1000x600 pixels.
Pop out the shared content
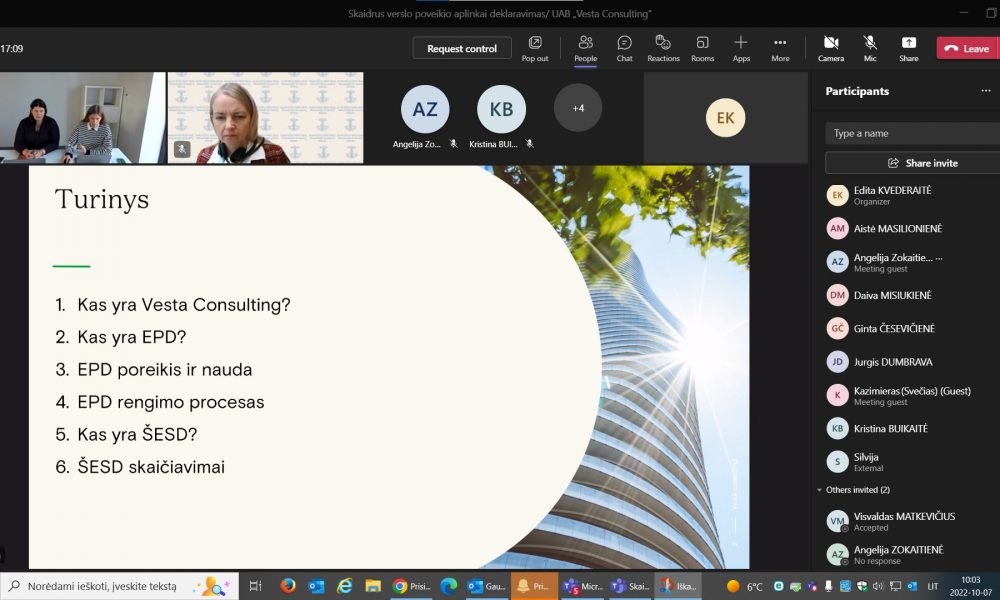coord(534,48)
